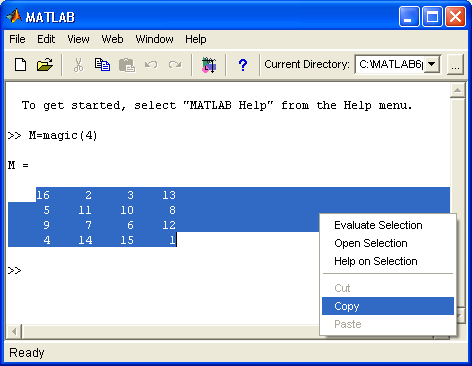Choose Help on Selection in context menu

388,261
